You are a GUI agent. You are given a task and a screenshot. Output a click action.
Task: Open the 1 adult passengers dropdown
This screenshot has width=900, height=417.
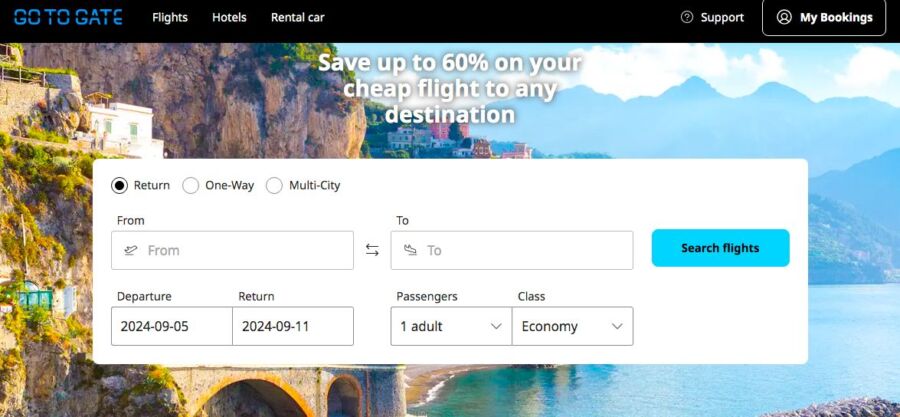451,326
